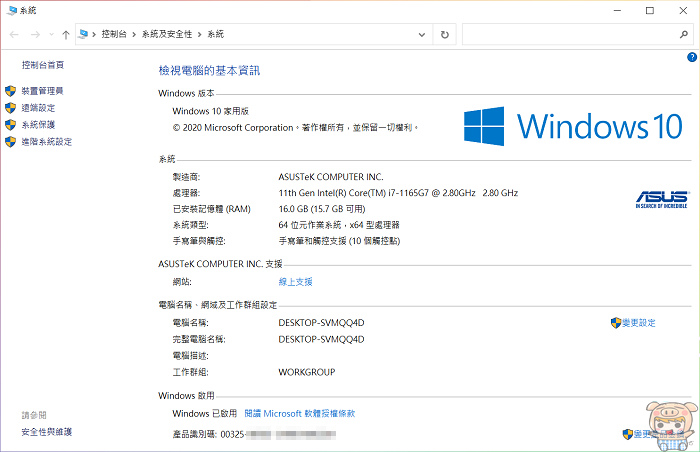Refresh the page with the refresh button
This screenshot has width=700, height=452.
pos(444,34)
